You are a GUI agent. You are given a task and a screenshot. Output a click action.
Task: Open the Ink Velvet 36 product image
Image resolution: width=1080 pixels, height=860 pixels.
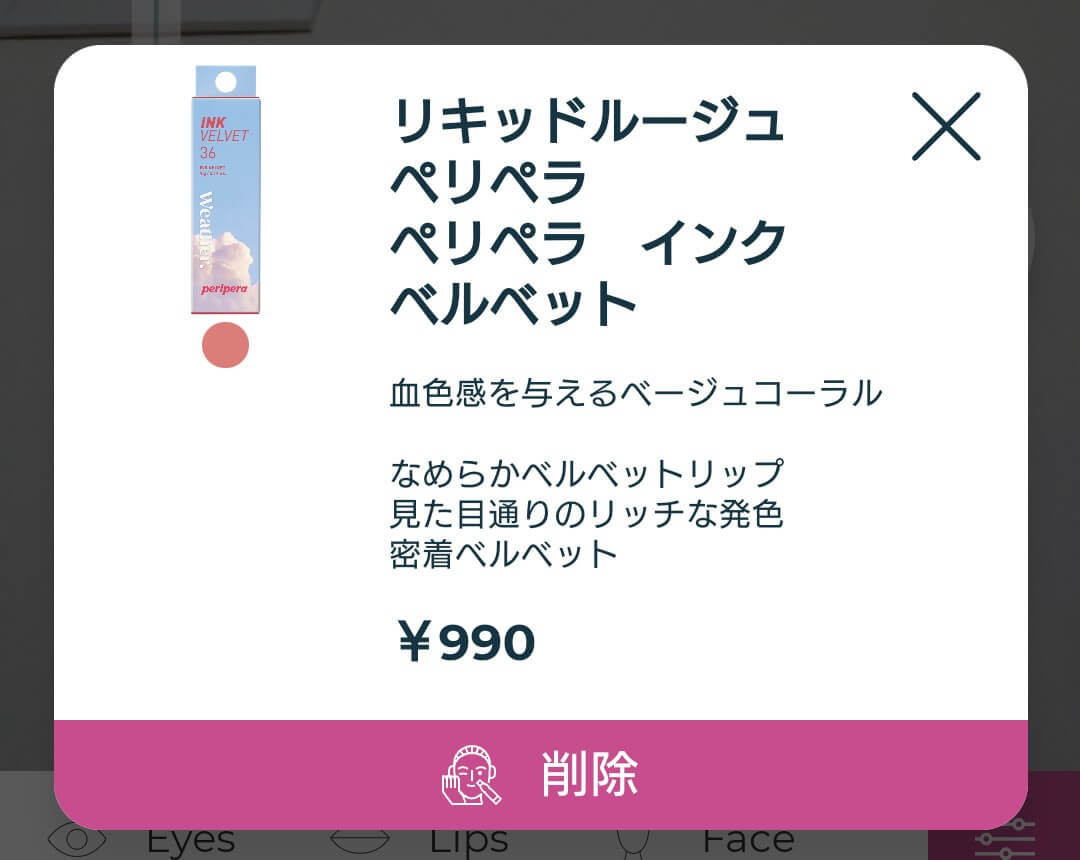point(226,189)
